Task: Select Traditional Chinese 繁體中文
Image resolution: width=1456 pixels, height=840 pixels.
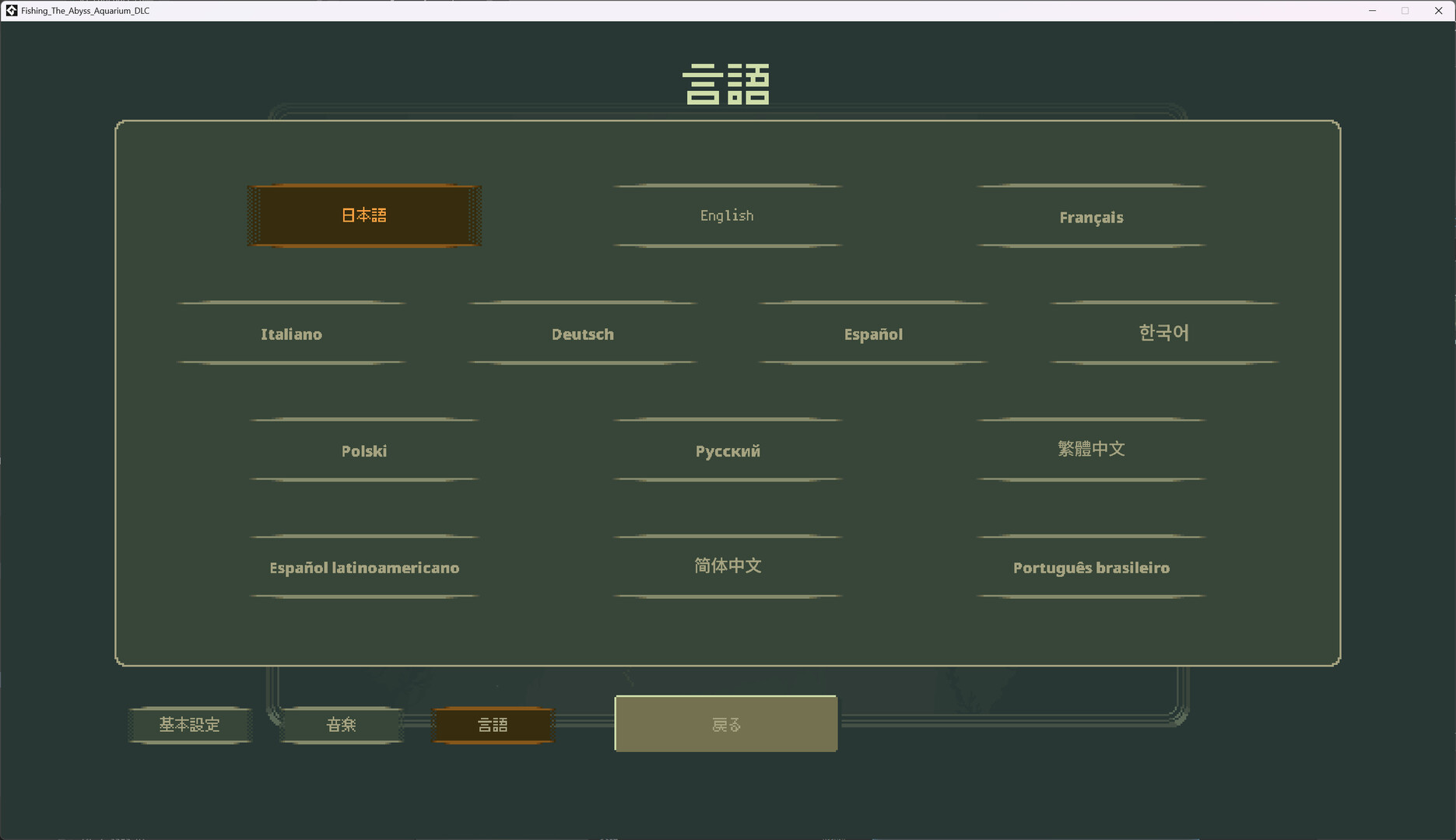Action: (1091, 450)
